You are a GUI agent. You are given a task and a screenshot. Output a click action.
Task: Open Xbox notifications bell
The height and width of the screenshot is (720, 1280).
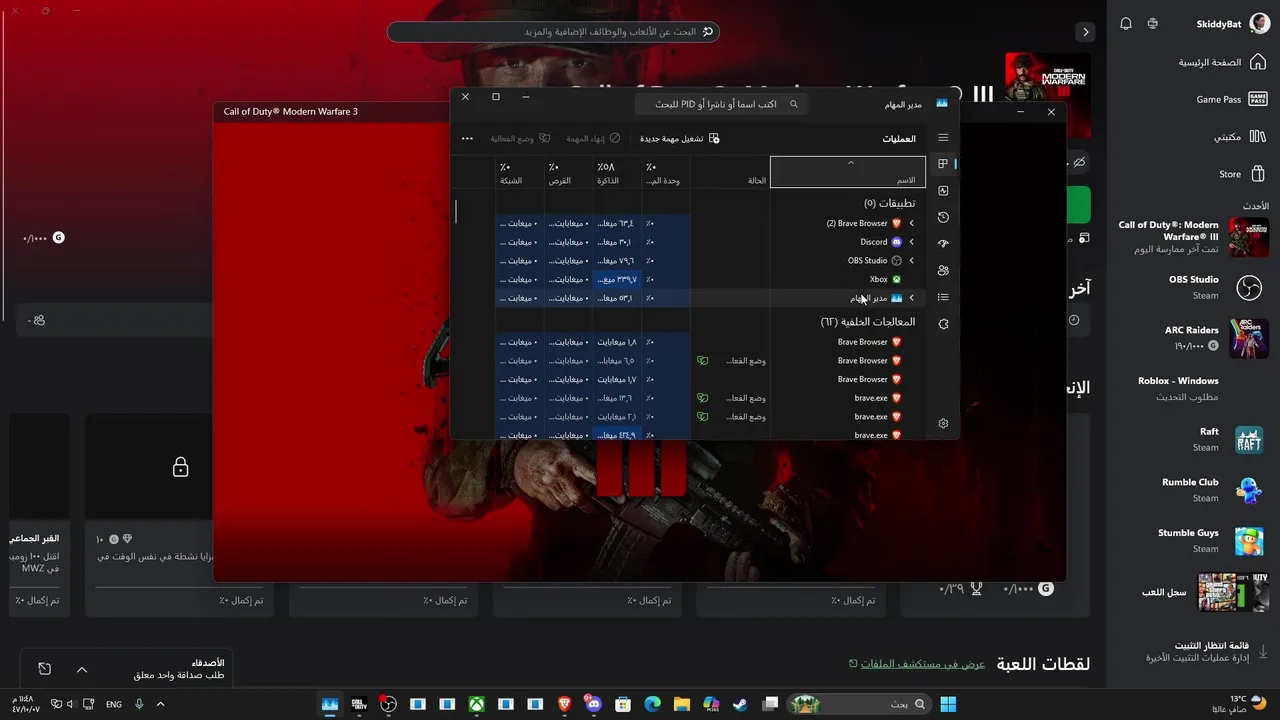(x=1126, y=24)
